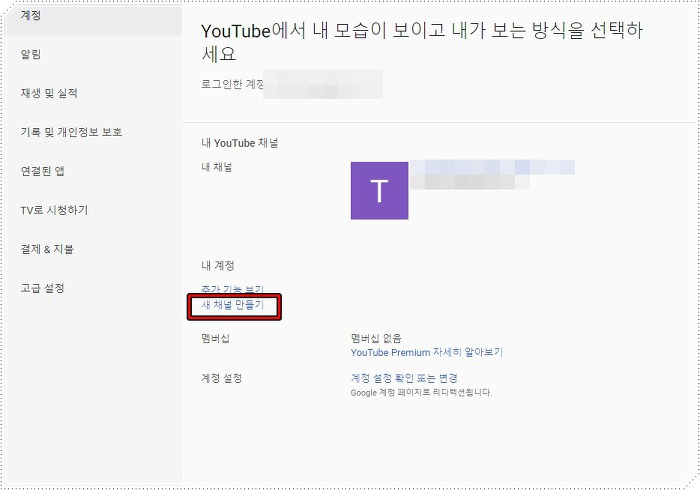Viewport: 700px width, 490px height.
Task: Click 계정 설정 확인 또는 변경 link
Action: click(x=404, y=378)
